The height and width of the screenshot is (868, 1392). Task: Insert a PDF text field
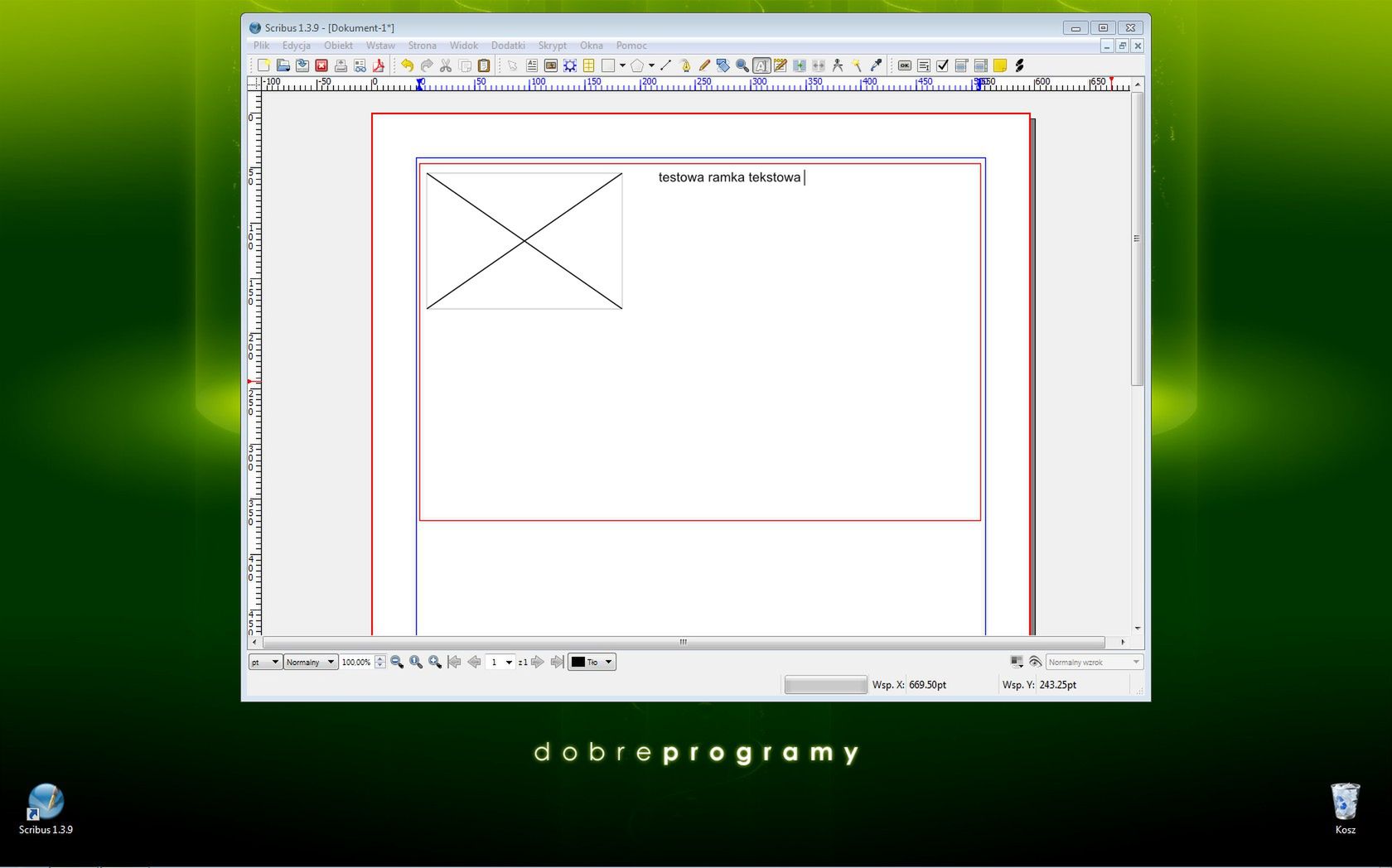click(924, 65)
